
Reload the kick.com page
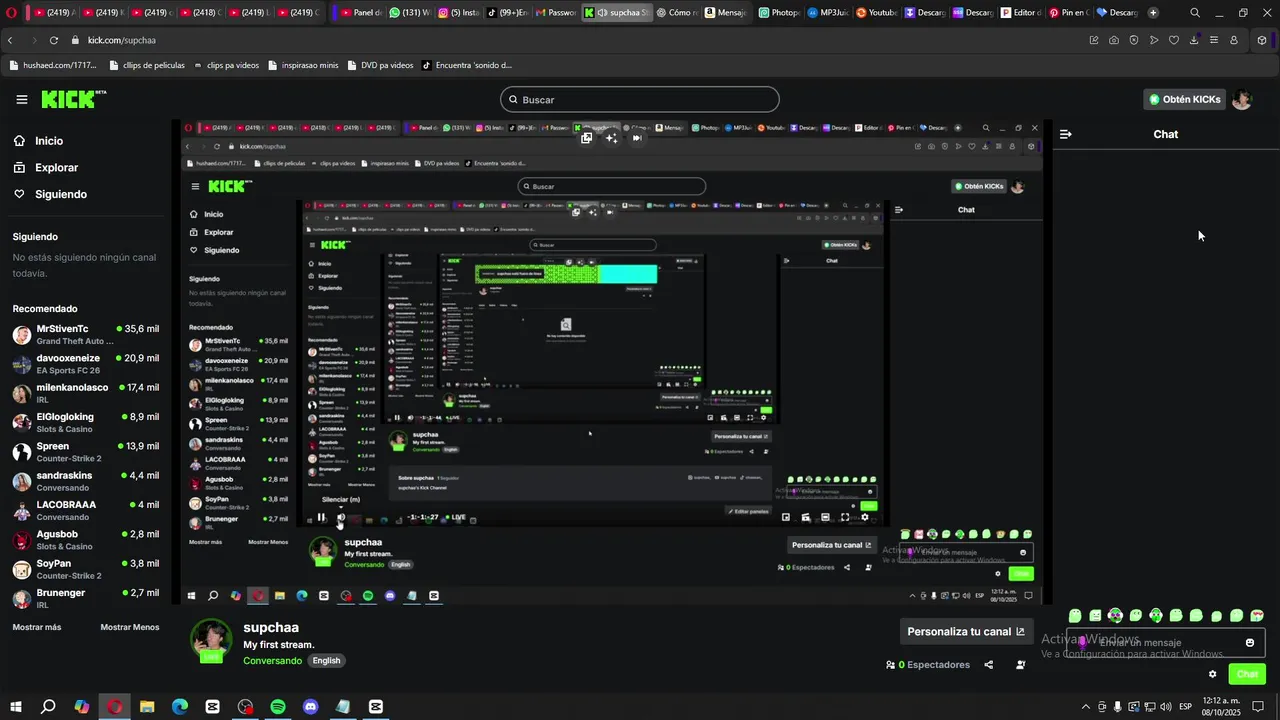[x=53, y=40]
